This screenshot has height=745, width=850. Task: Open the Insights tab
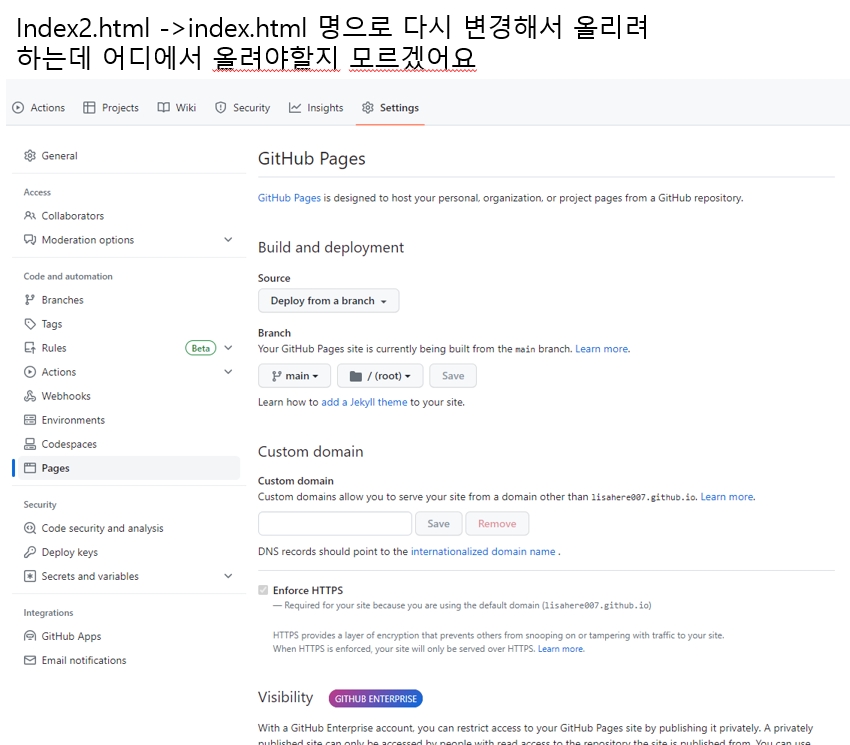316,107
